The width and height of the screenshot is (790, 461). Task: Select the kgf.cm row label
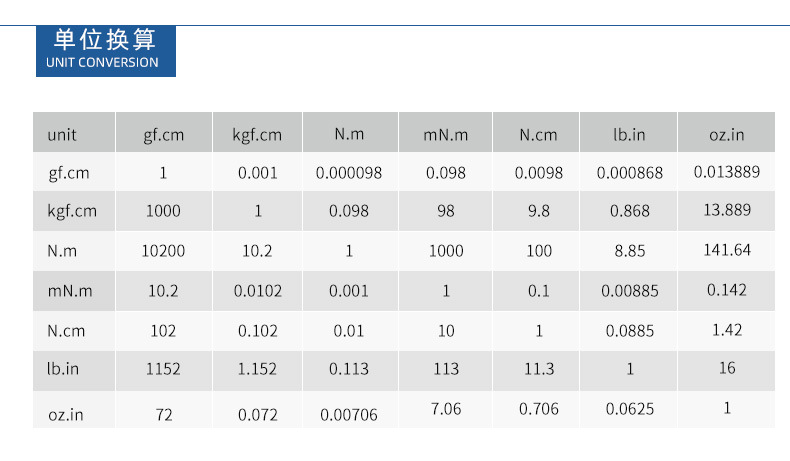tap(74, 211)
